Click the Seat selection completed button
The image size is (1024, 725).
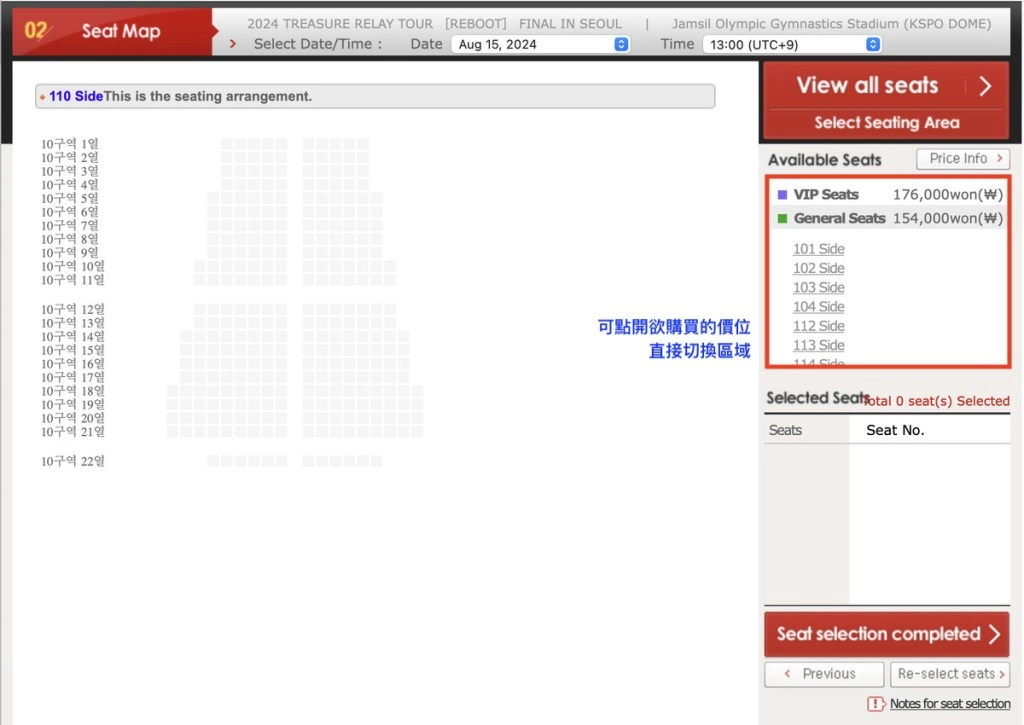pyautogui.click(x=886, y=634)
